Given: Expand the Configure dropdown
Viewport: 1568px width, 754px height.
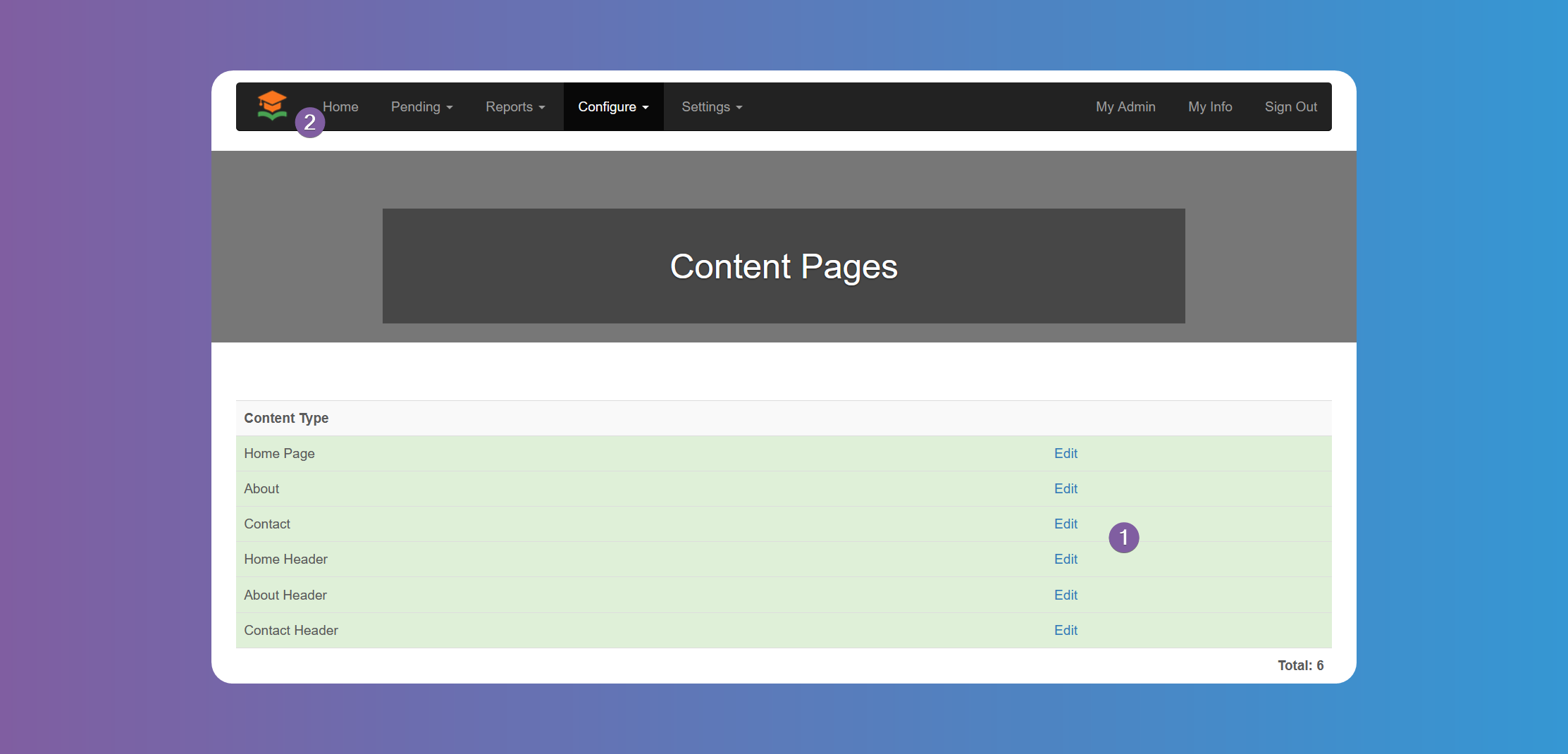Looking at the screenshot, I should [612, 106].
